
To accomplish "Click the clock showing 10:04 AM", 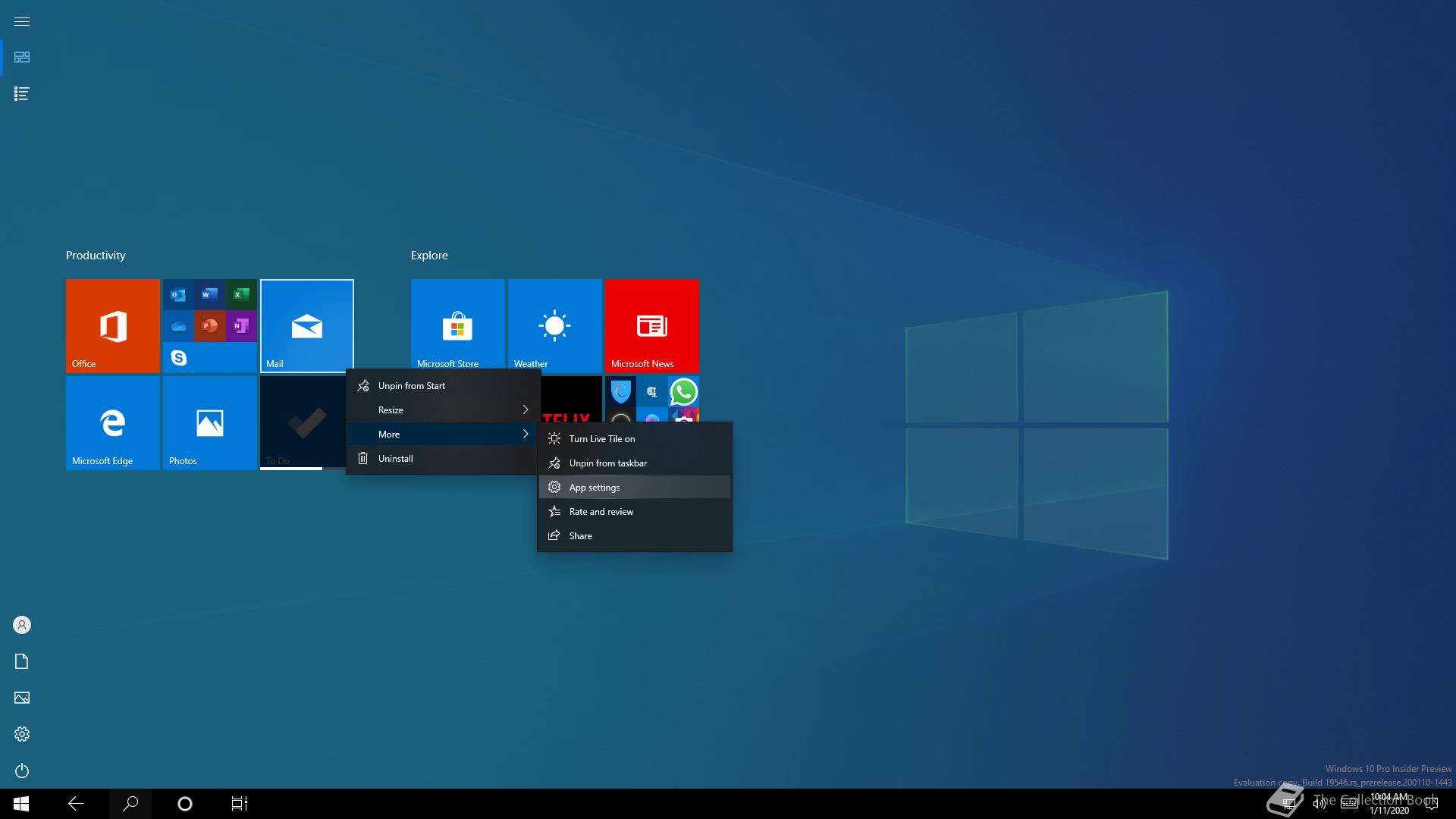I will click(1389, 804).
